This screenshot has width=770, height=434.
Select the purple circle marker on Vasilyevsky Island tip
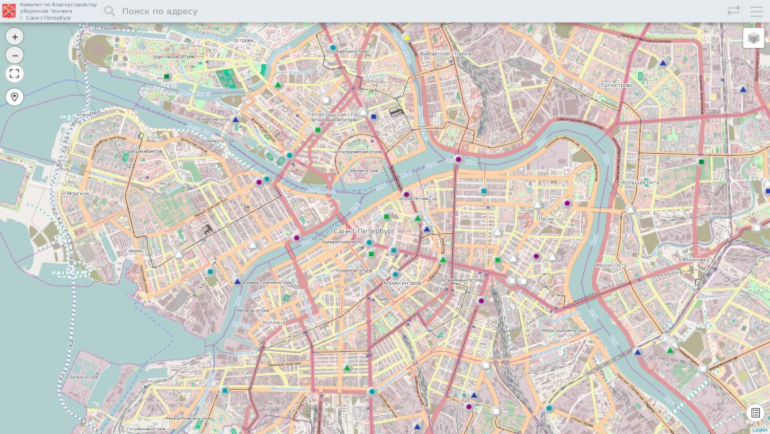pyautogui.click(x=258, y=182)
